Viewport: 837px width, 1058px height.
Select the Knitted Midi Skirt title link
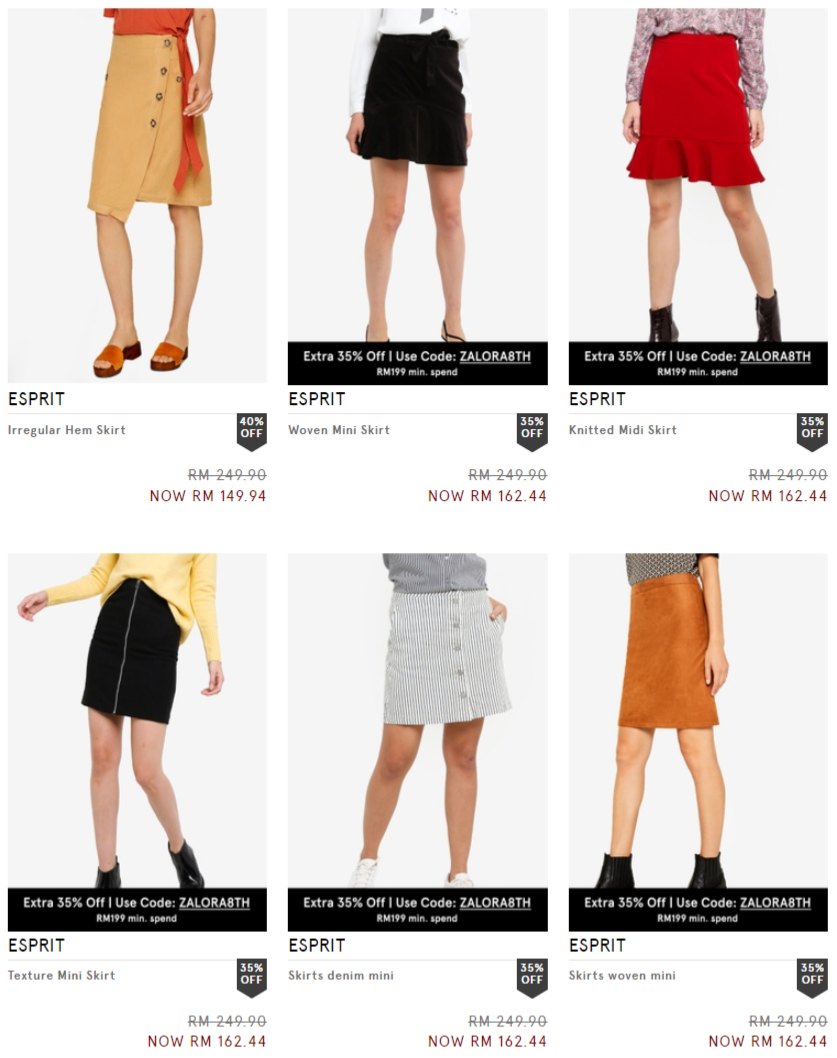622,430
